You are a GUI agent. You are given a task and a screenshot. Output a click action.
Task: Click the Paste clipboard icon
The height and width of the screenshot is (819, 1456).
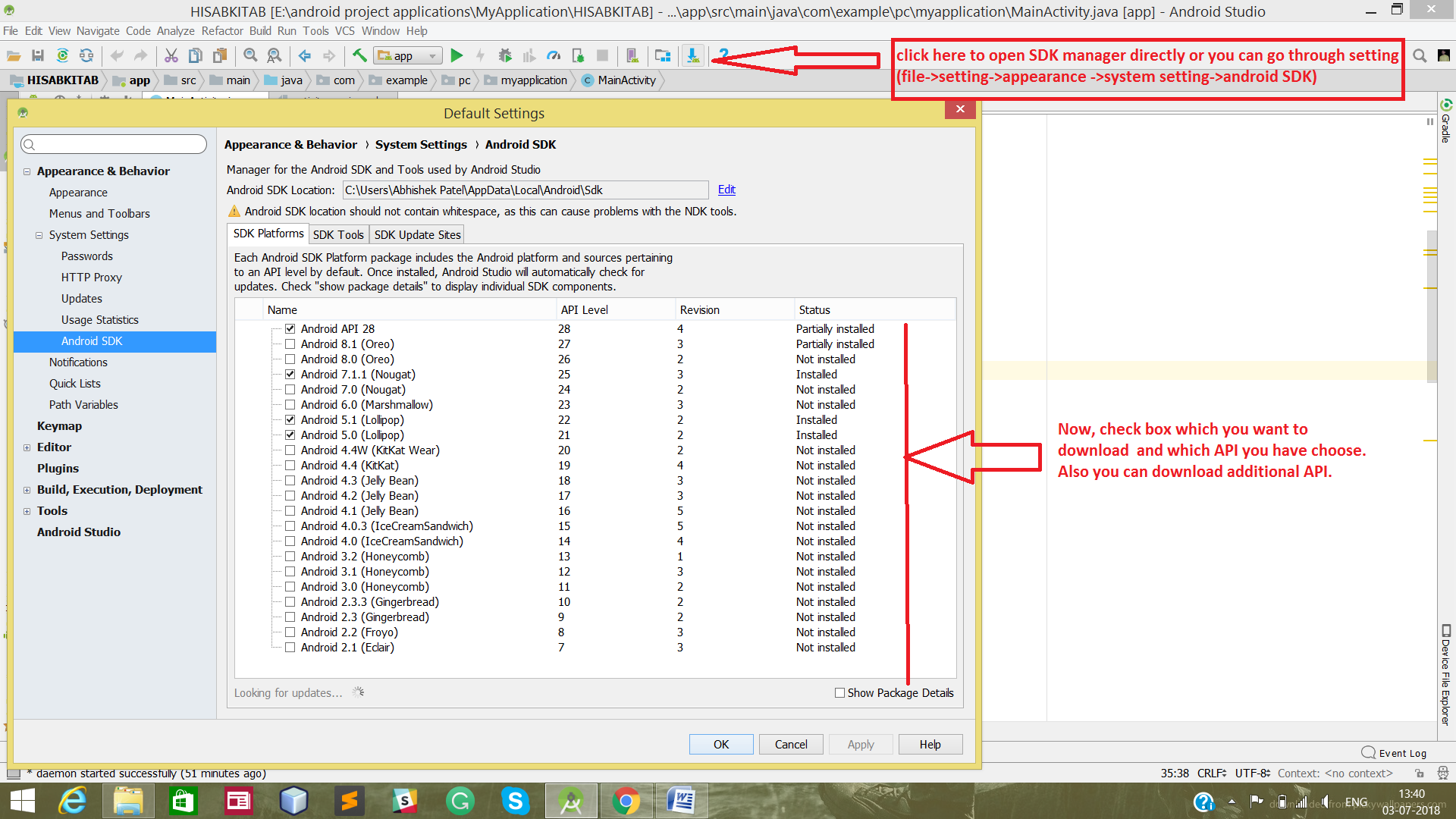pyautogui.click(x=220, y=55)
